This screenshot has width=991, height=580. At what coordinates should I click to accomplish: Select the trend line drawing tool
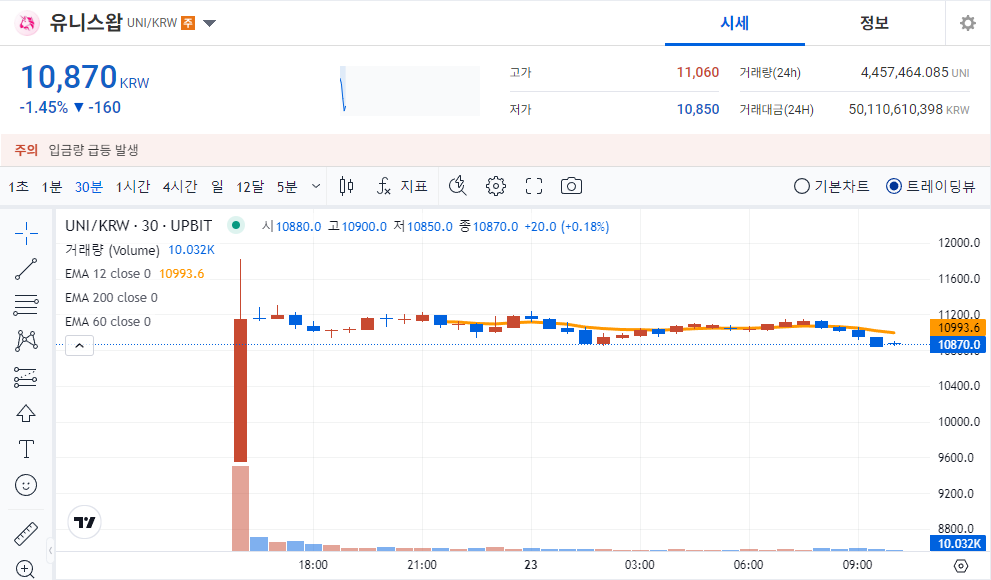pos(26,269)
